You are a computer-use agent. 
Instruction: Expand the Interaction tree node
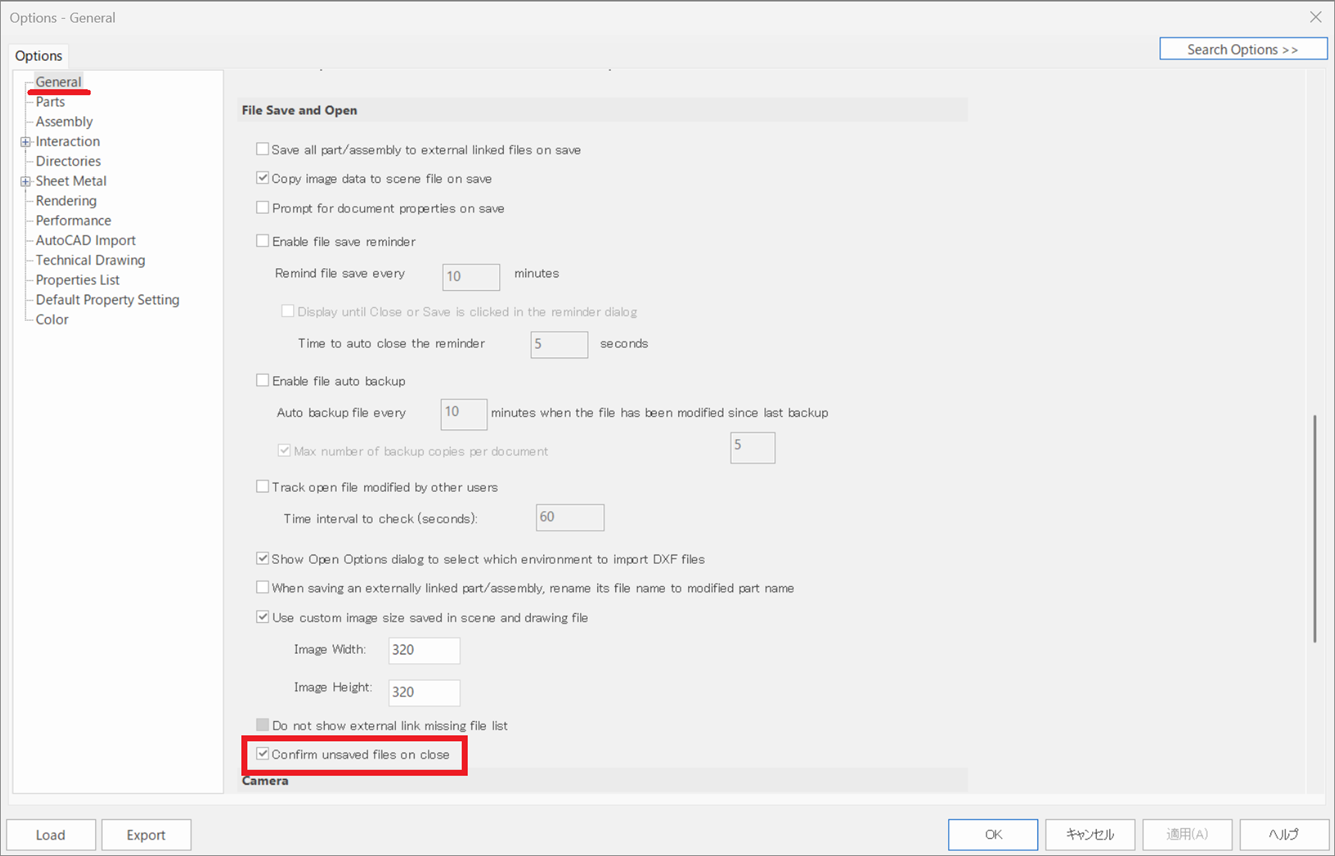tap(26, 142)
